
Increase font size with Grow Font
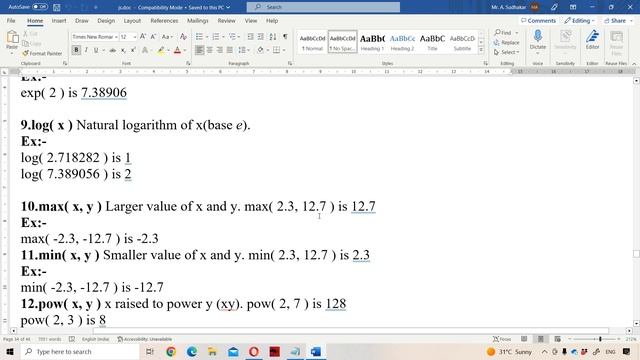143,37
